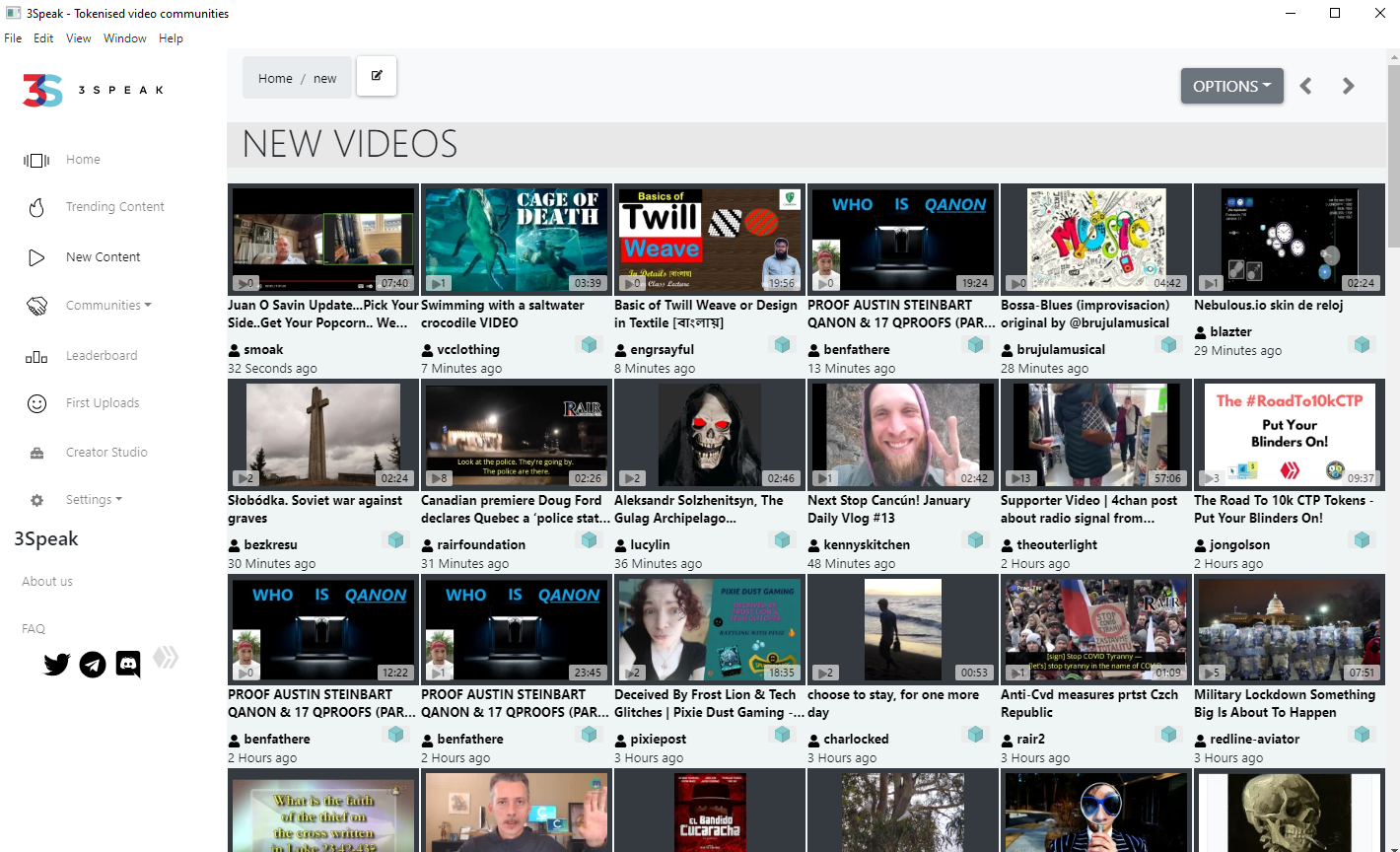Click the Creator Studio briefcase icon

[x=36, y=453]
